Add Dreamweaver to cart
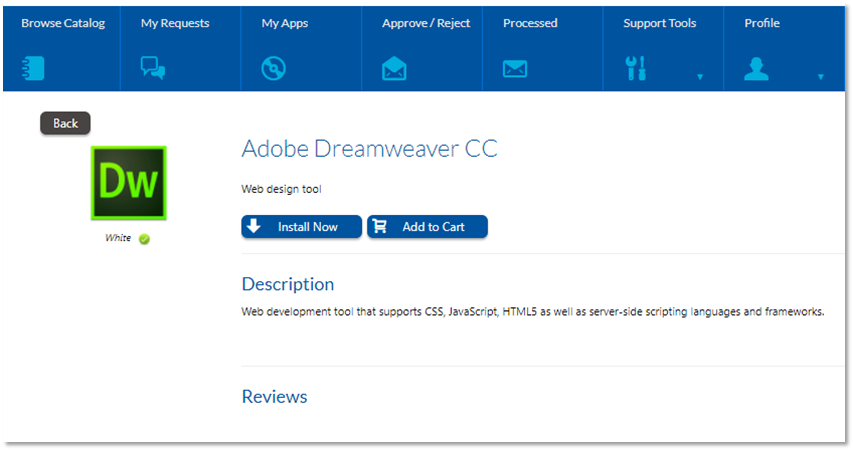The image size is (854, 451). click(x=427, y=227)
